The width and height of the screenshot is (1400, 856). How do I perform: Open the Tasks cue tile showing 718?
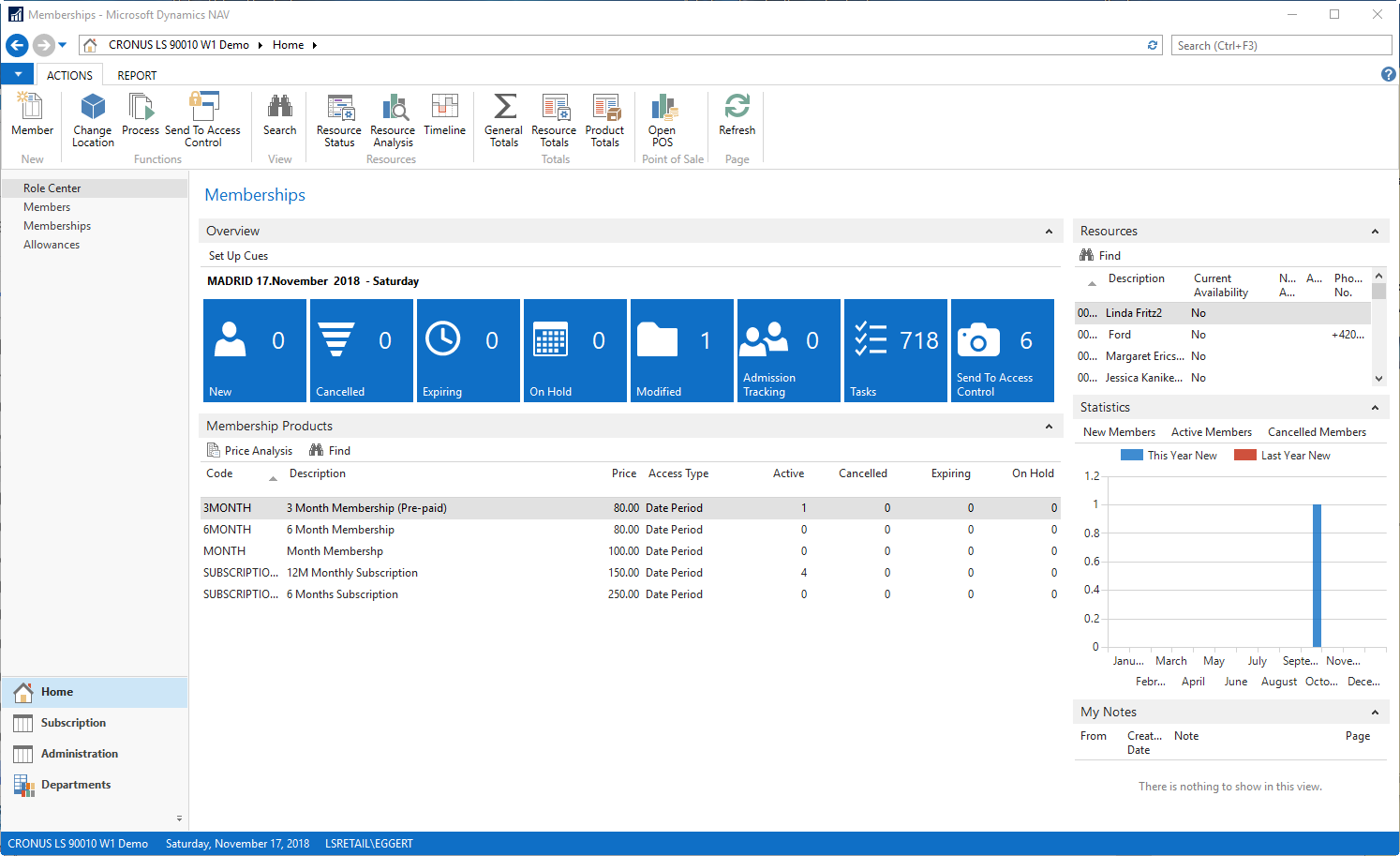[x=896, y=351]
